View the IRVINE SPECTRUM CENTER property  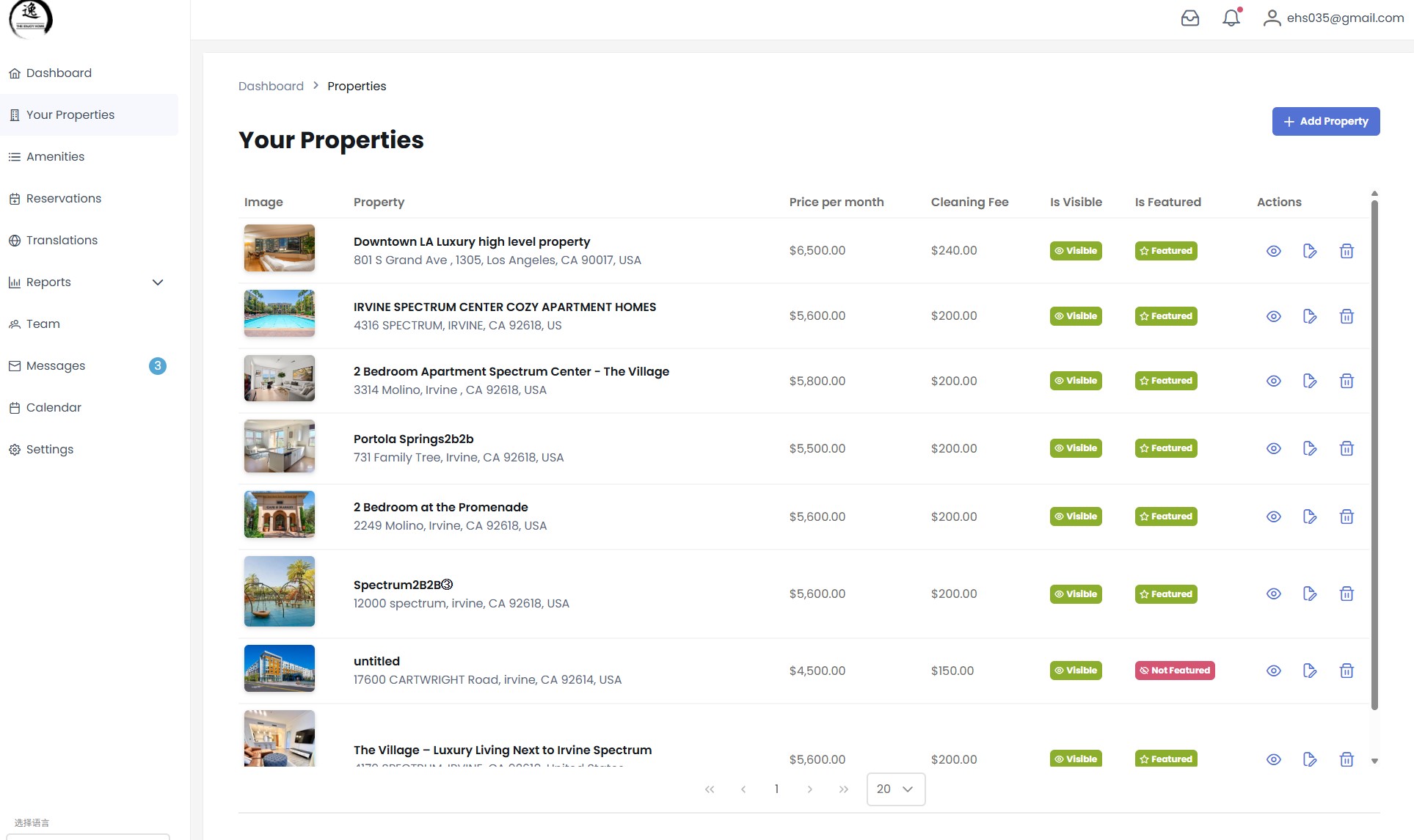tap(1273, 316)
